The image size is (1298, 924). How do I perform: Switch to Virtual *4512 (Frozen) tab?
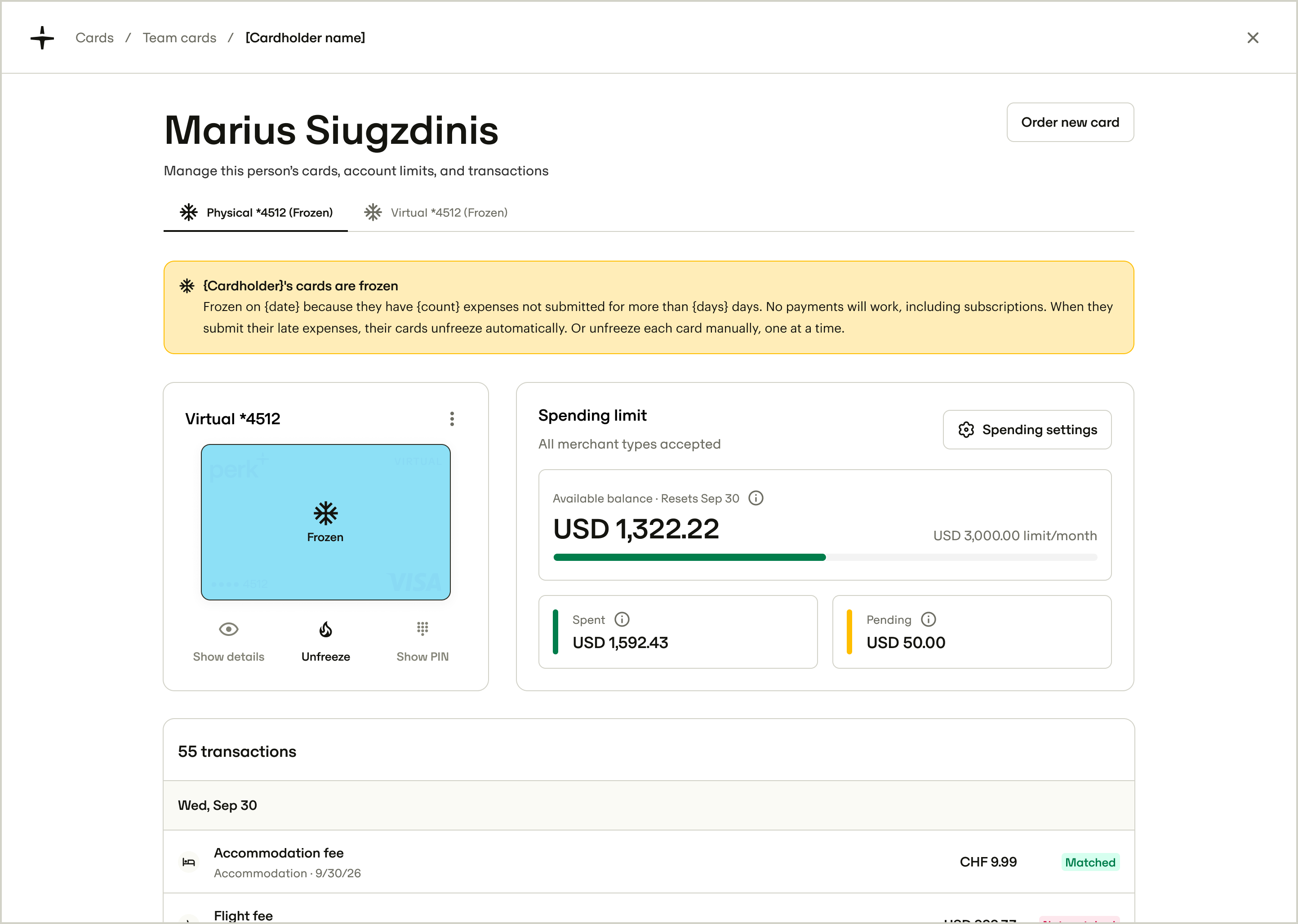click(x=436, y=213)
